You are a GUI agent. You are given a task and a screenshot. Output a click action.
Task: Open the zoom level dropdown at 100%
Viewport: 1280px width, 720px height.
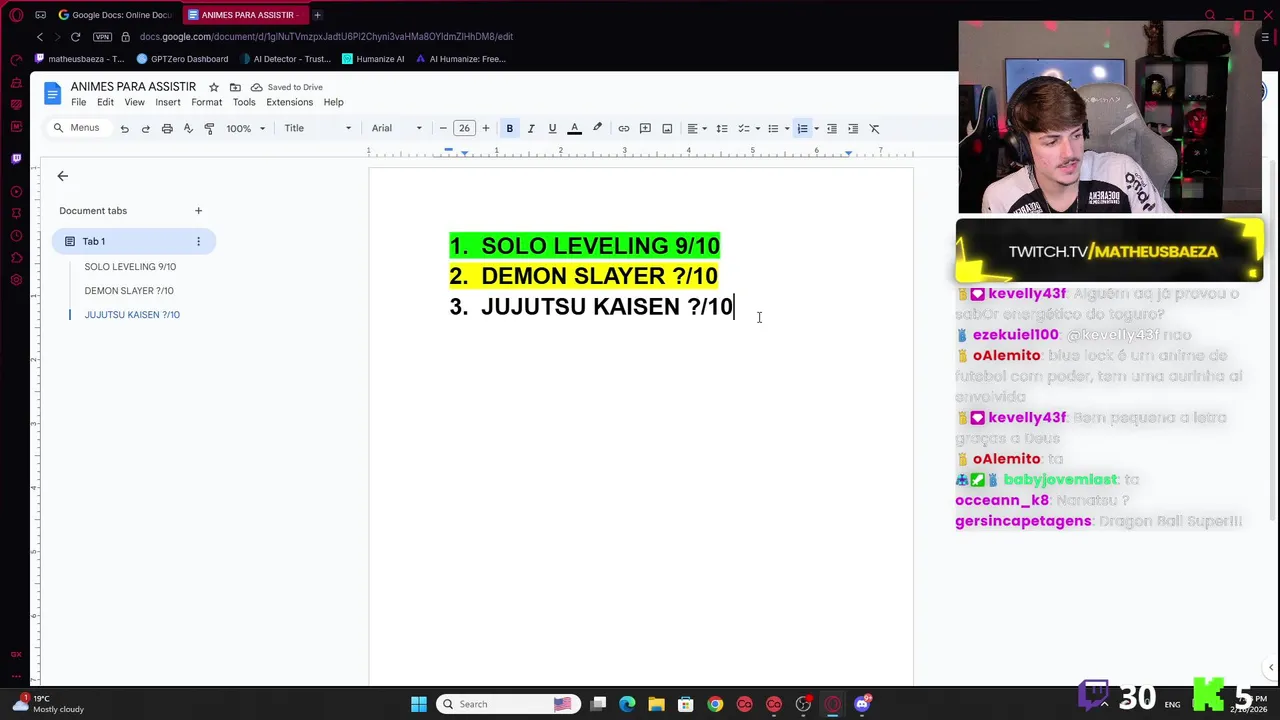tap(246, 128)
